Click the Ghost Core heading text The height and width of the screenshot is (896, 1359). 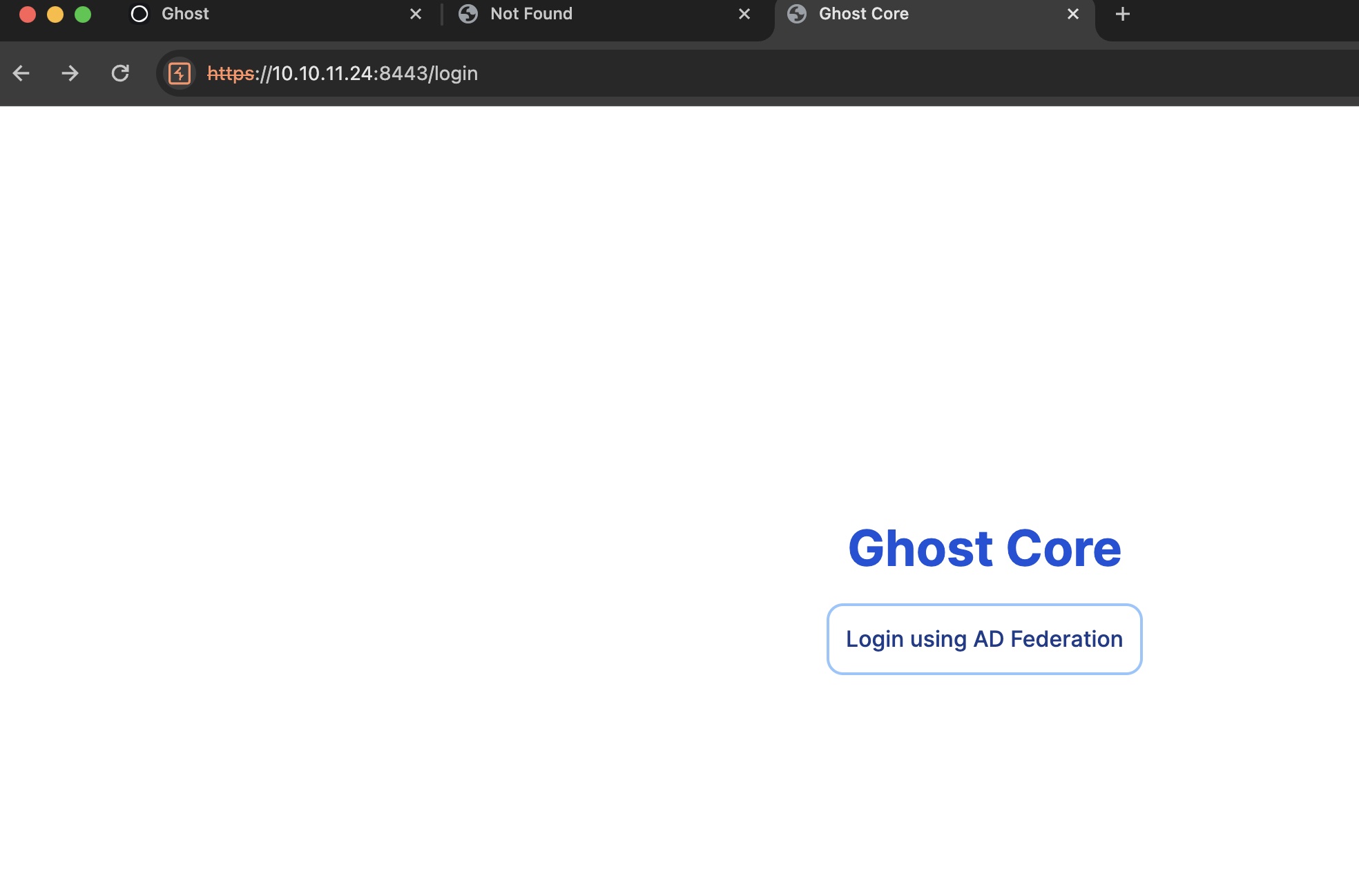(984, 549)
